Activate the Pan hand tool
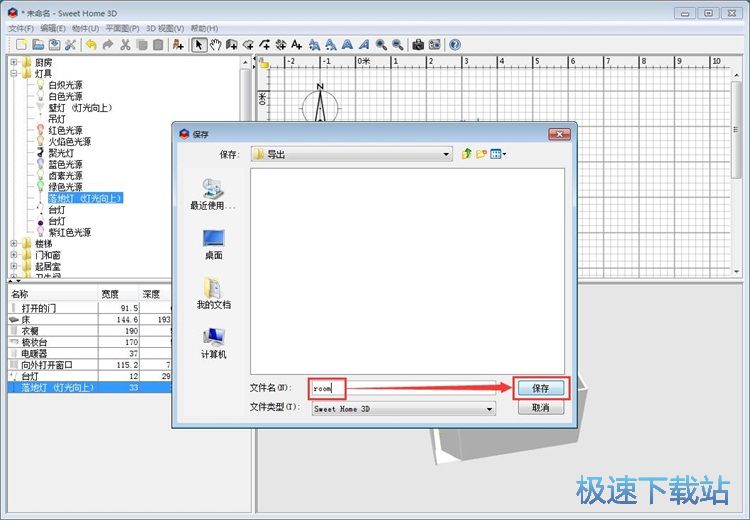750x520 pixels. tap(216, 45)
